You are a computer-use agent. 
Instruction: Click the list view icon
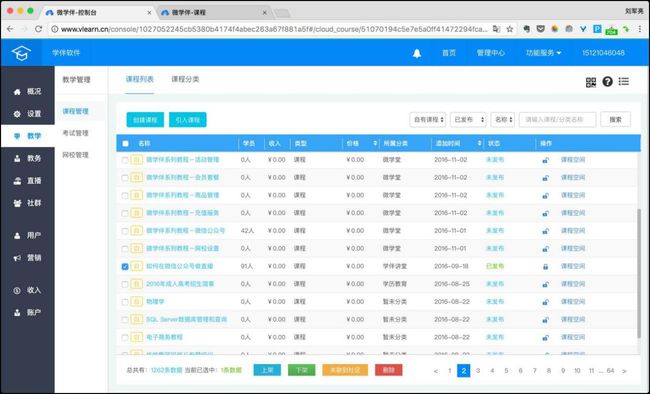click(x=623, y=82)
